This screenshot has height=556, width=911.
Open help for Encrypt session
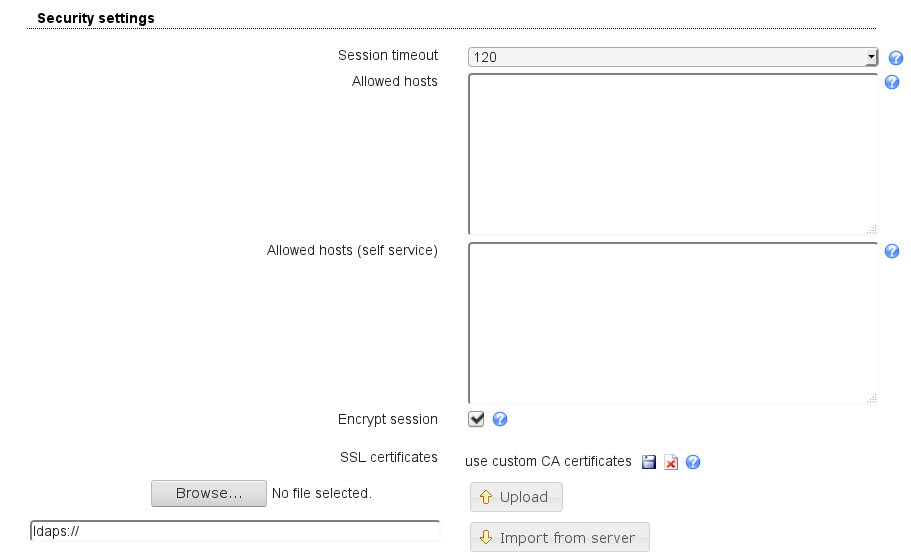coord(500,419)
